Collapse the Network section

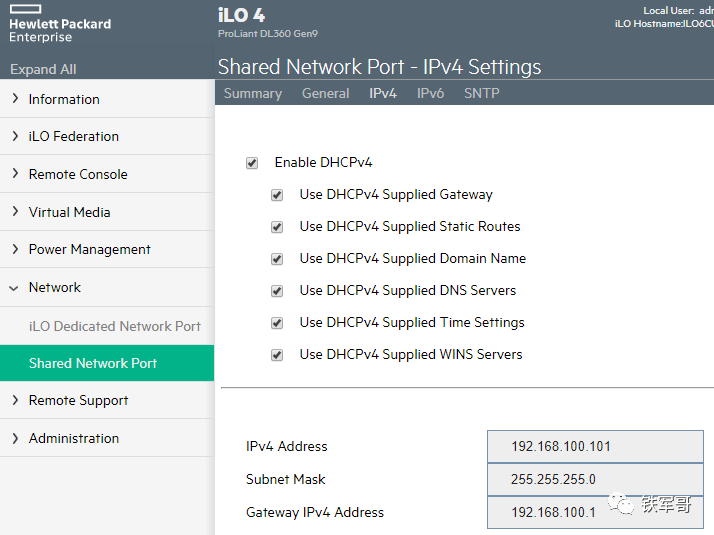tap(54, 287)
